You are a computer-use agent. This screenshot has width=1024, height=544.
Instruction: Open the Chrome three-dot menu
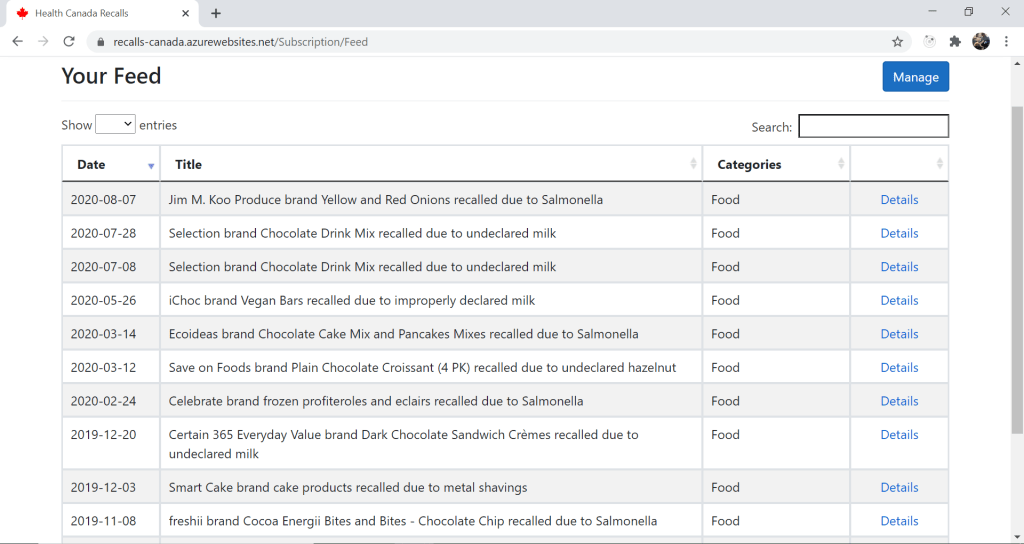click(1006, 41)
